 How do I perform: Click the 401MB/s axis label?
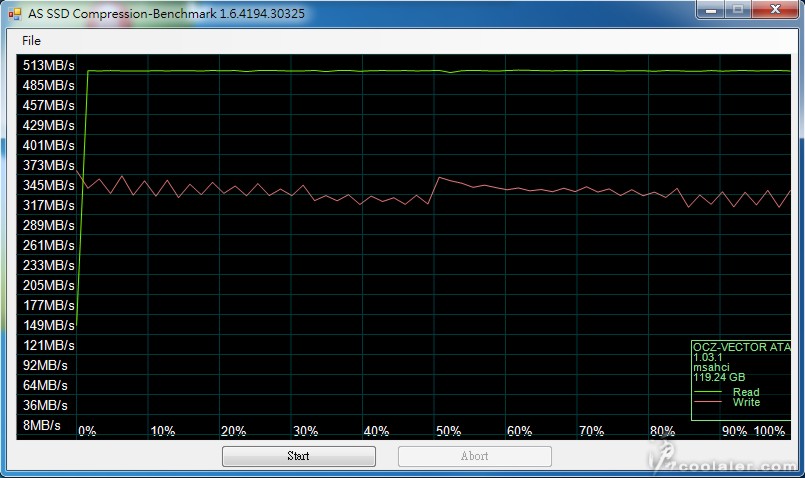(49, 145)
